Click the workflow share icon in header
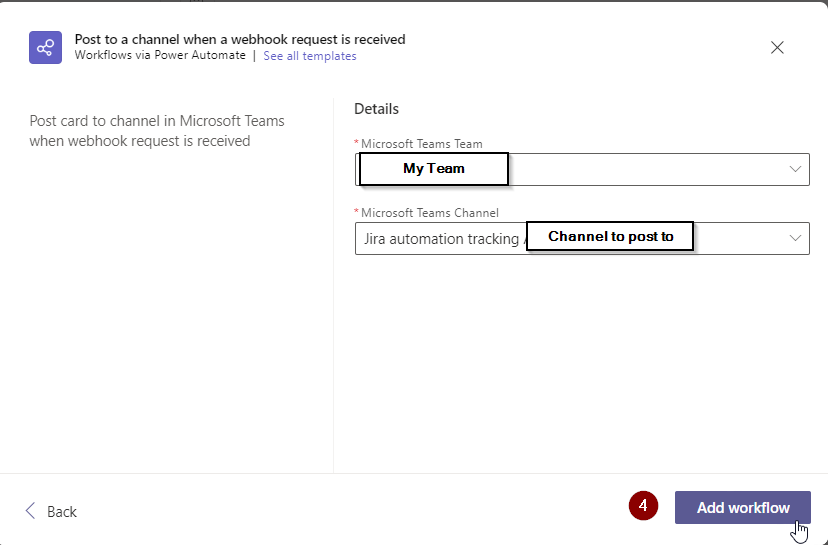Screen dimensions: 828x545 (45, 48)
